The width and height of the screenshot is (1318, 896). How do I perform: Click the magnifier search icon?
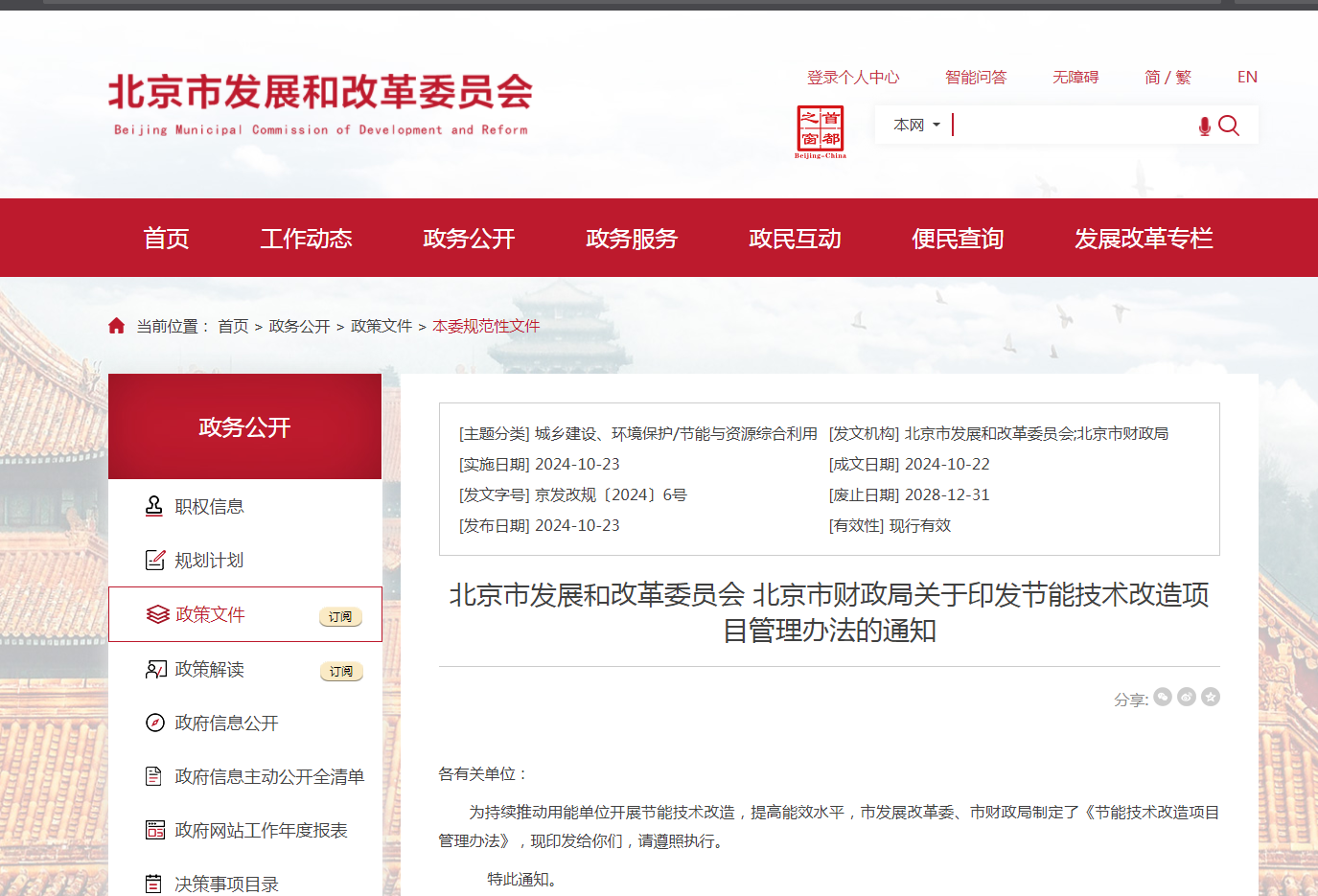coord(1229,126)
